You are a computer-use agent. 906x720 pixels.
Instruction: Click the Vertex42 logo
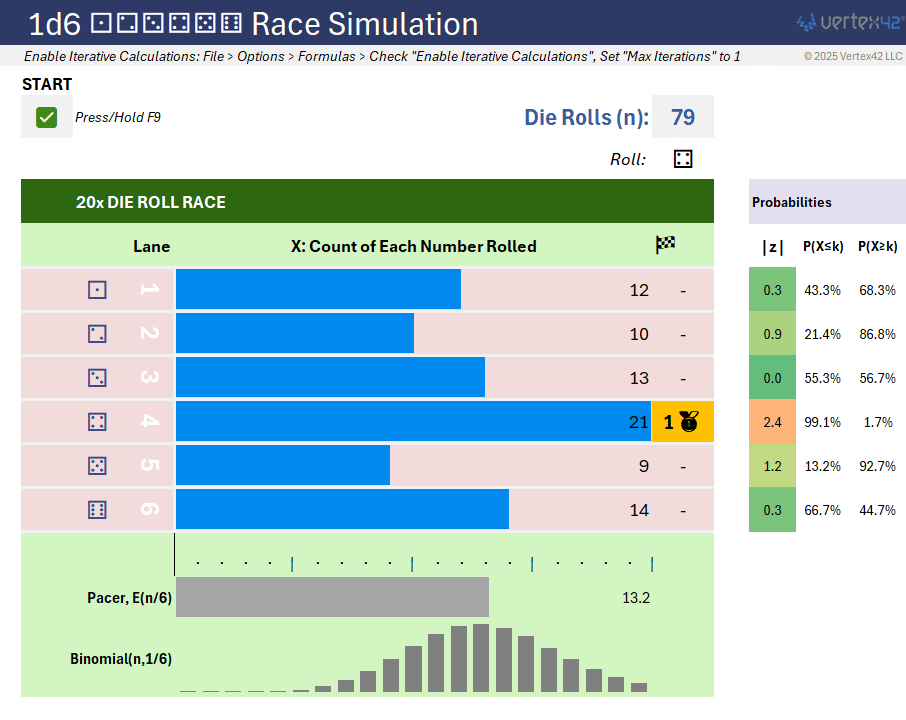click(848, 22)
